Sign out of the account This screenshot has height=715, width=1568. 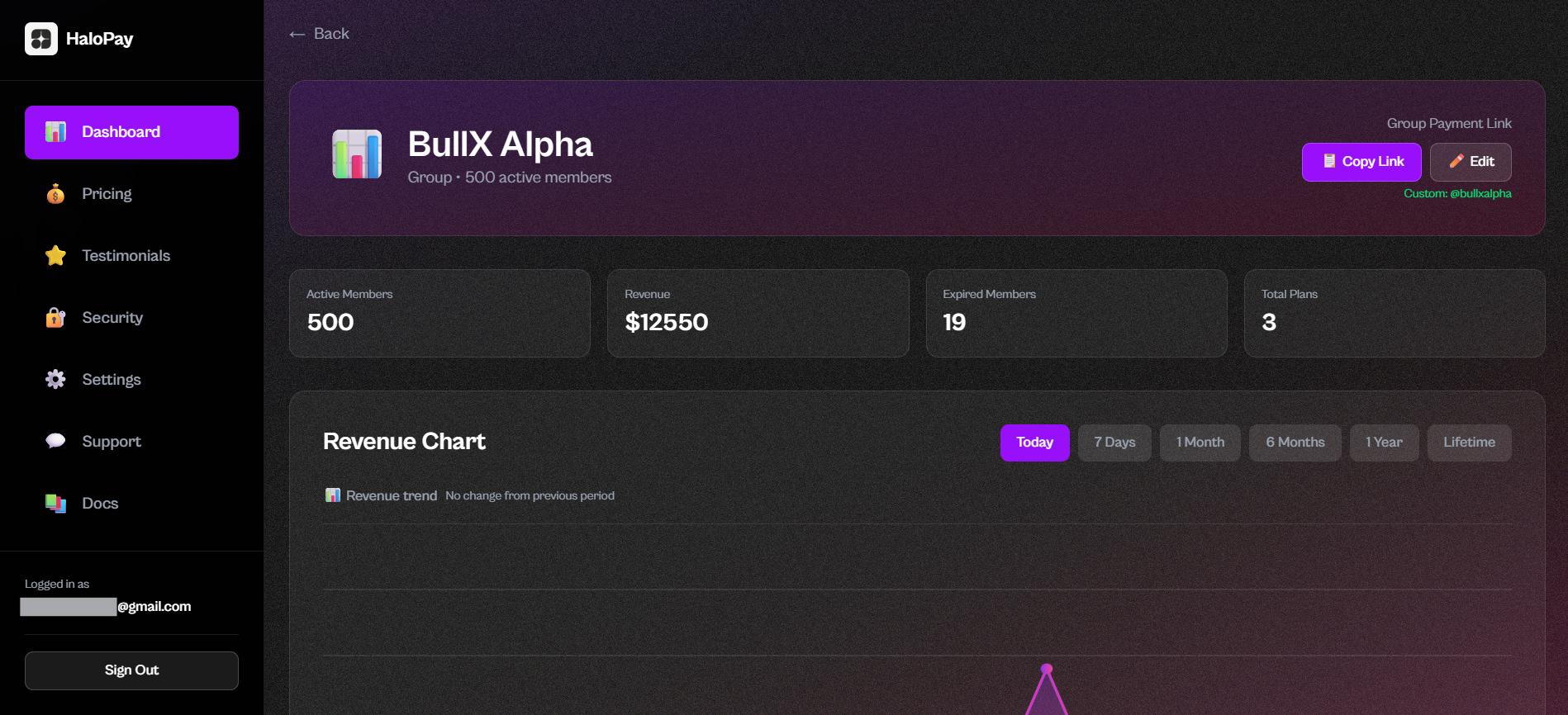tap(131, 670)
